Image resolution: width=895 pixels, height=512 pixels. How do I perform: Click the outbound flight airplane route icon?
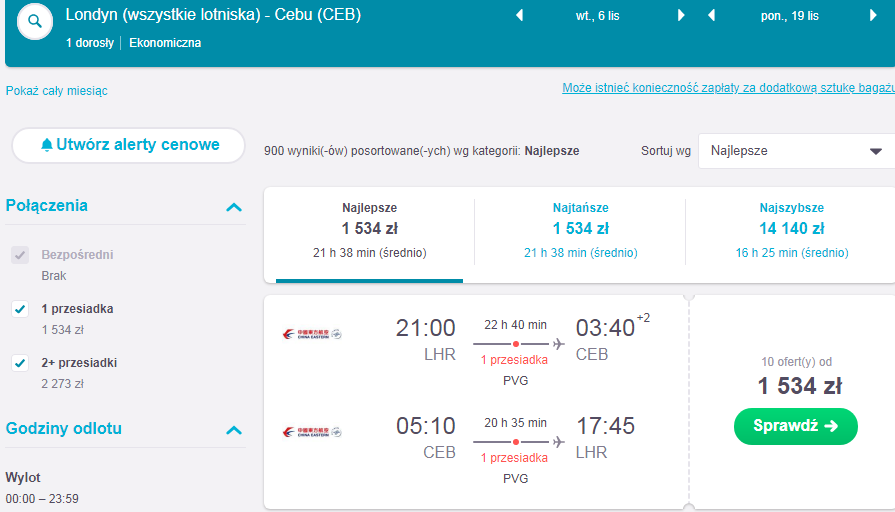(558, 344)
